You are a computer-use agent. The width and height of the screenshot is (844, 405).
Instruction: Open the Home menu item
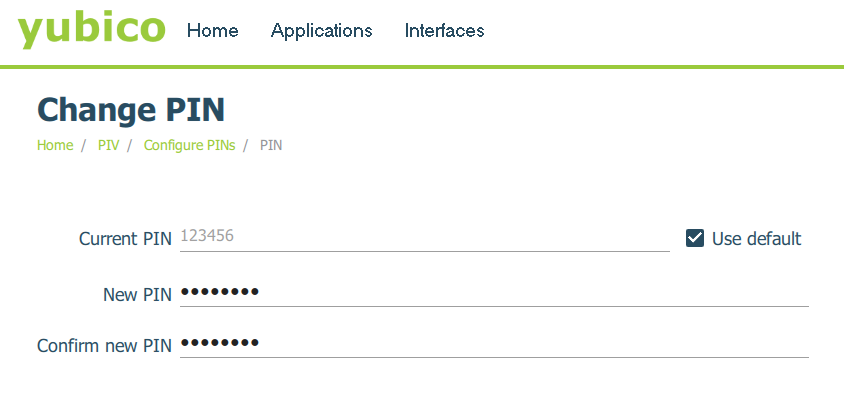[212, 31]
